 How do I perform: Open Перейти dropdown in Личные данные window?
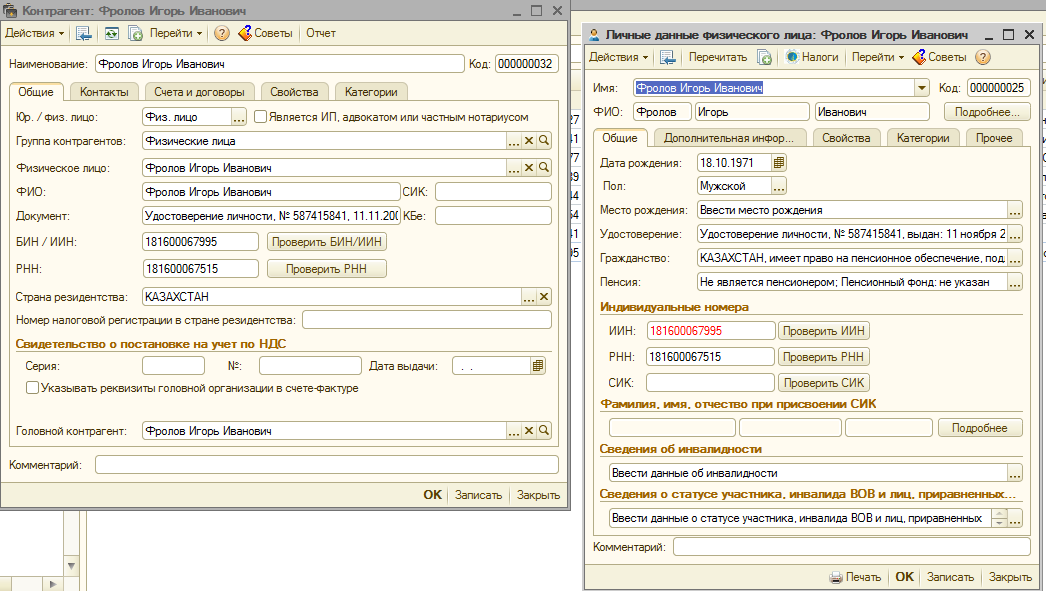click(878, 57)
